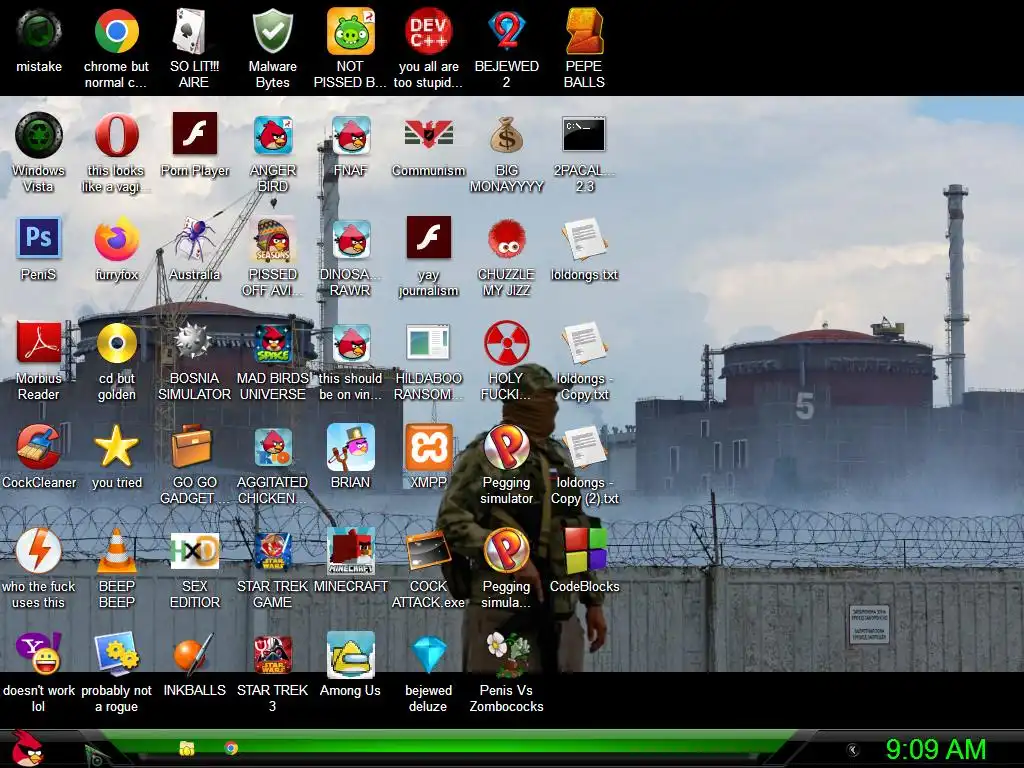Open the 'who the fuck uses this' lightning icon
Image resolution: width=1024 pixels, height=768 pixels.
click(x=39, y=551)
